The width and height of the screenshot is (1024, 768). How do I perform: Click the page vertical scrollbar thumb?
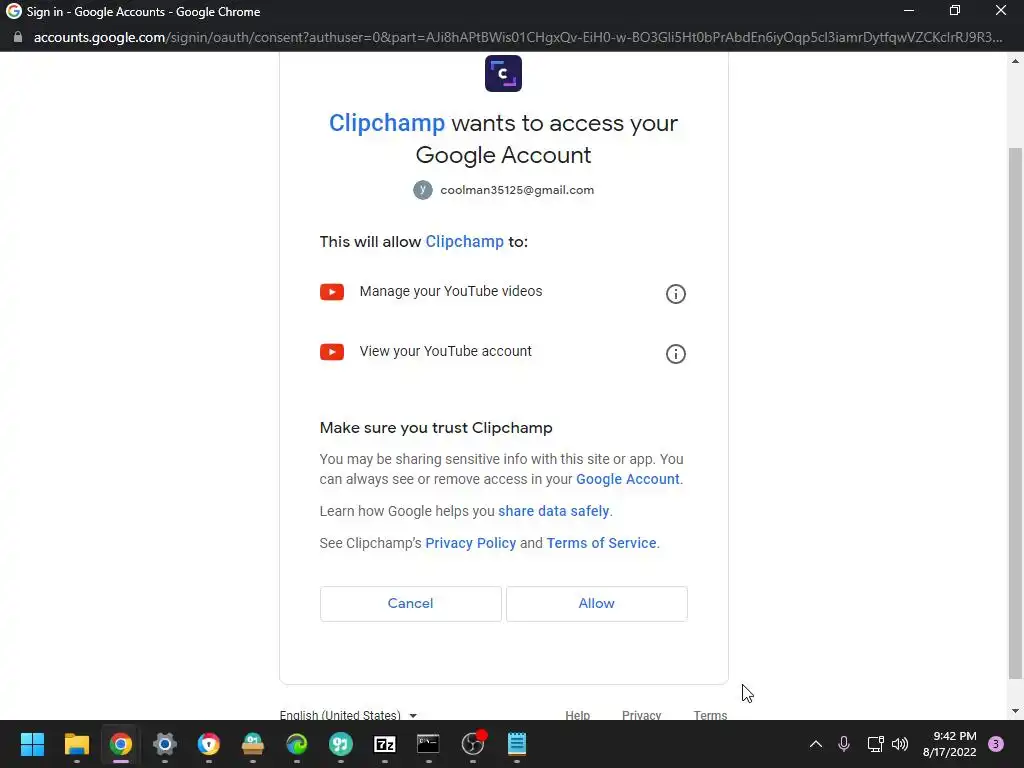[x=1015, y=413]
